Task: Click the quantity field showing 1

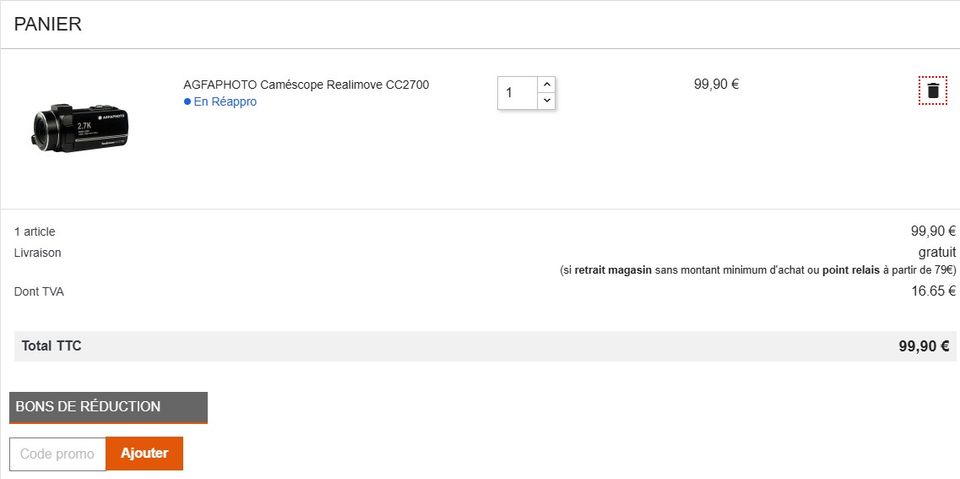Action: [x=517, y=93]
